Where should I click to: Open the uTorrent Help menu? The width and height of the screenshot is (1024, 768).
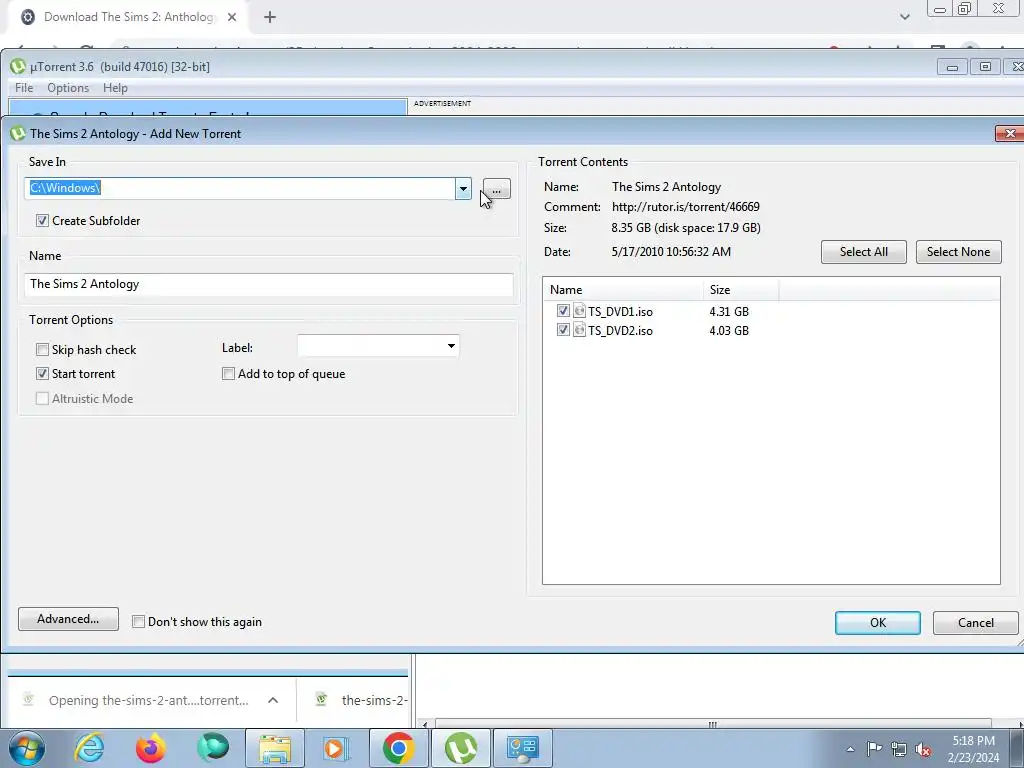coord(115,88)
